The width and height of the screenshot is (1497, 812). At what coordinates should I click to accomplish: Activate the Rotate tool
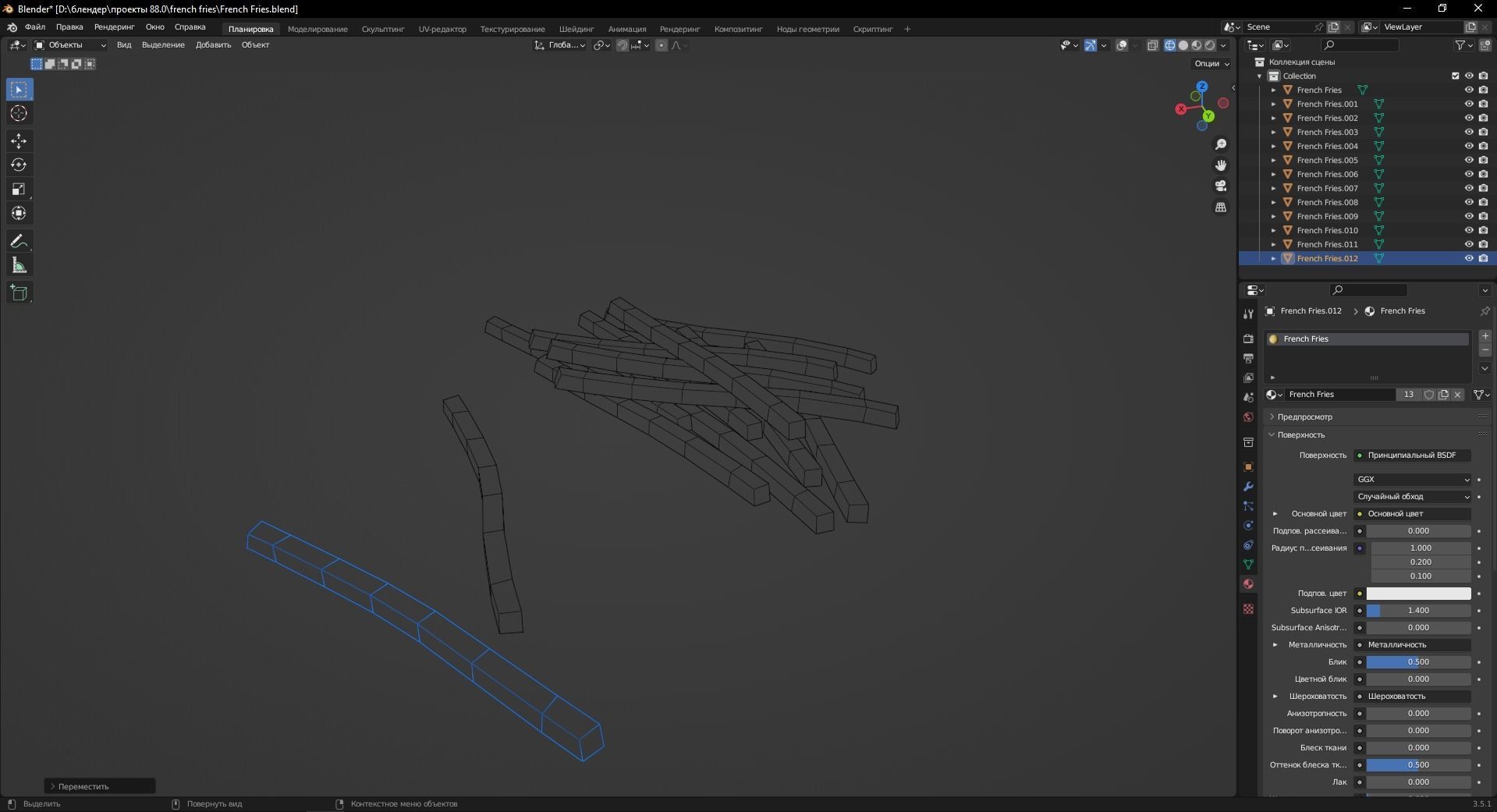[x=19, y=165]
